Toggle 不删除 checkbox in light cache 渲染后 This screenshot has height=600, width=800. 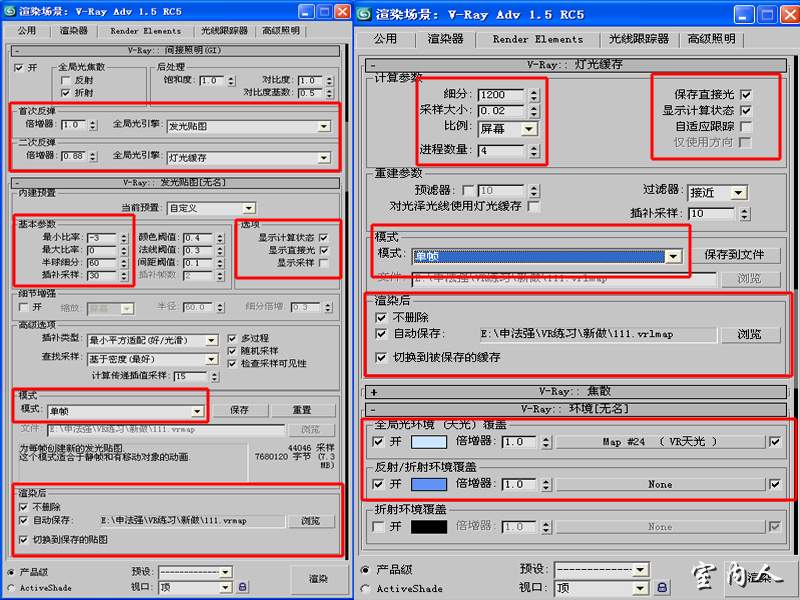381,317
